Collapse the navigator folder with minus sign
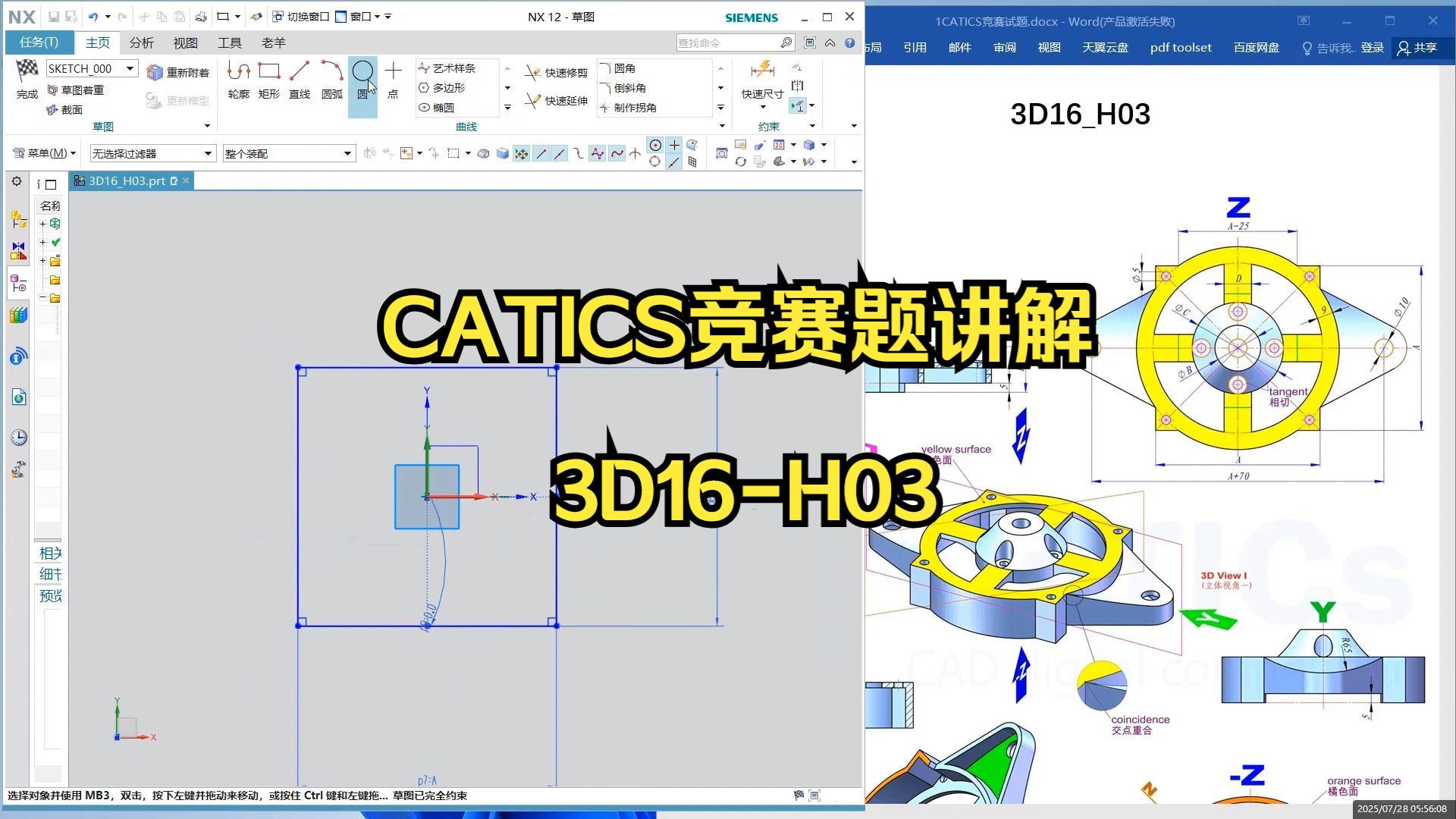Screen dimensions: 1456x819 [43, 298]
